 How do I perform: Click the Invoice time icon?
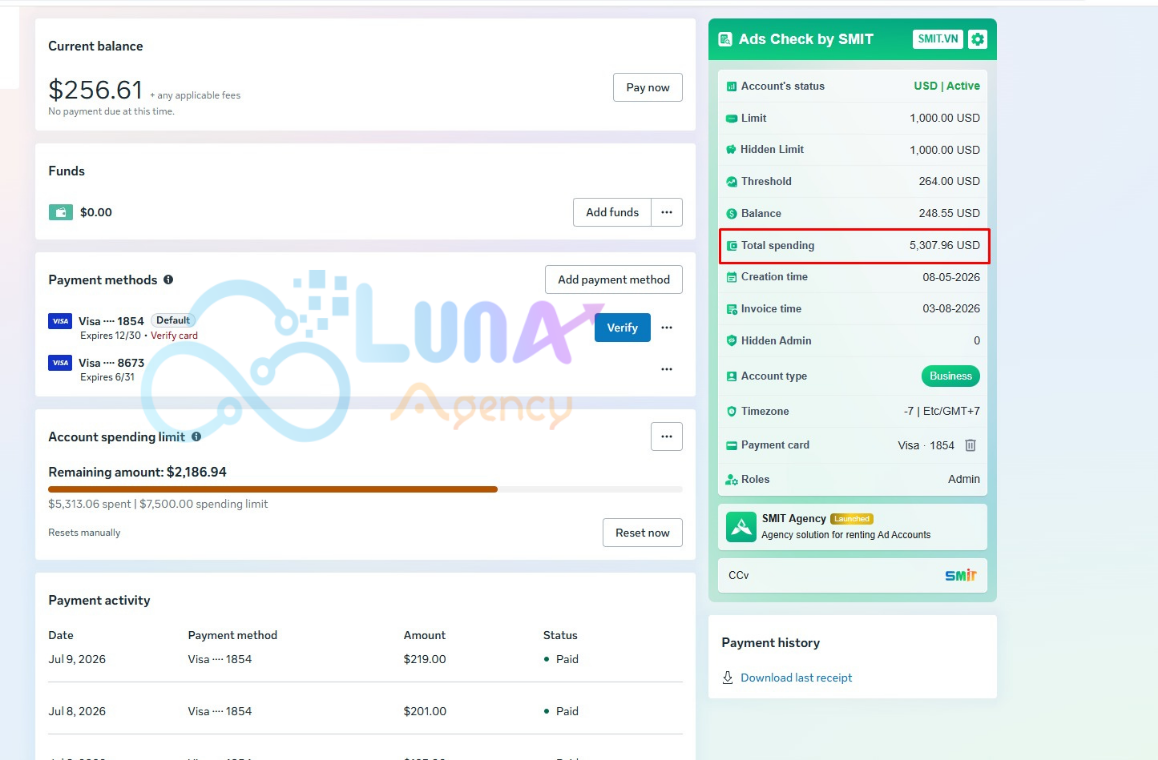731,309
